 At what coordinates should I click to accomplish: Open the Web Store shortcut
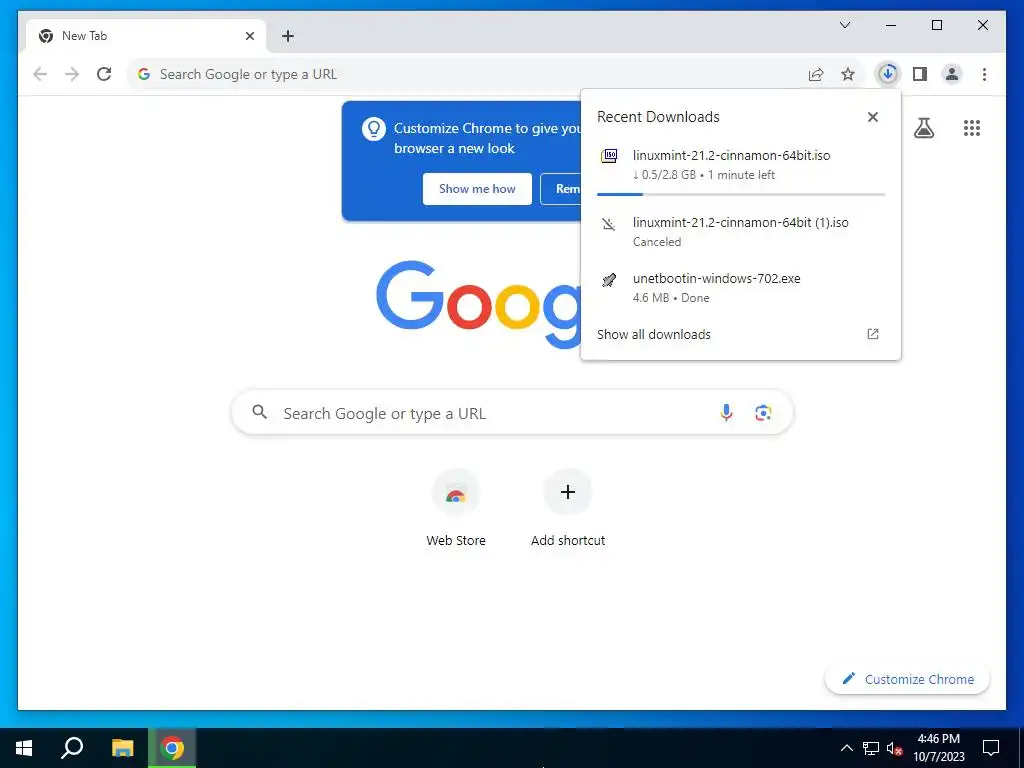(x=456, y=509)
